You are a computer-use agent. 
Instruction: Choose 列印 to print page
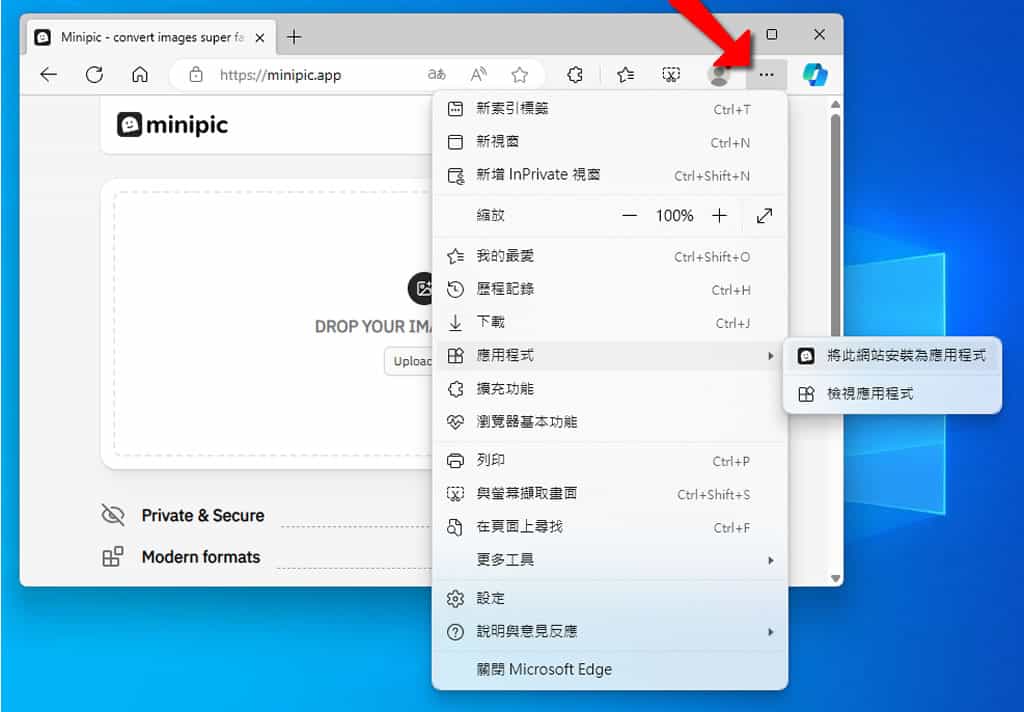pyautogui.click(x=610, y=461)
